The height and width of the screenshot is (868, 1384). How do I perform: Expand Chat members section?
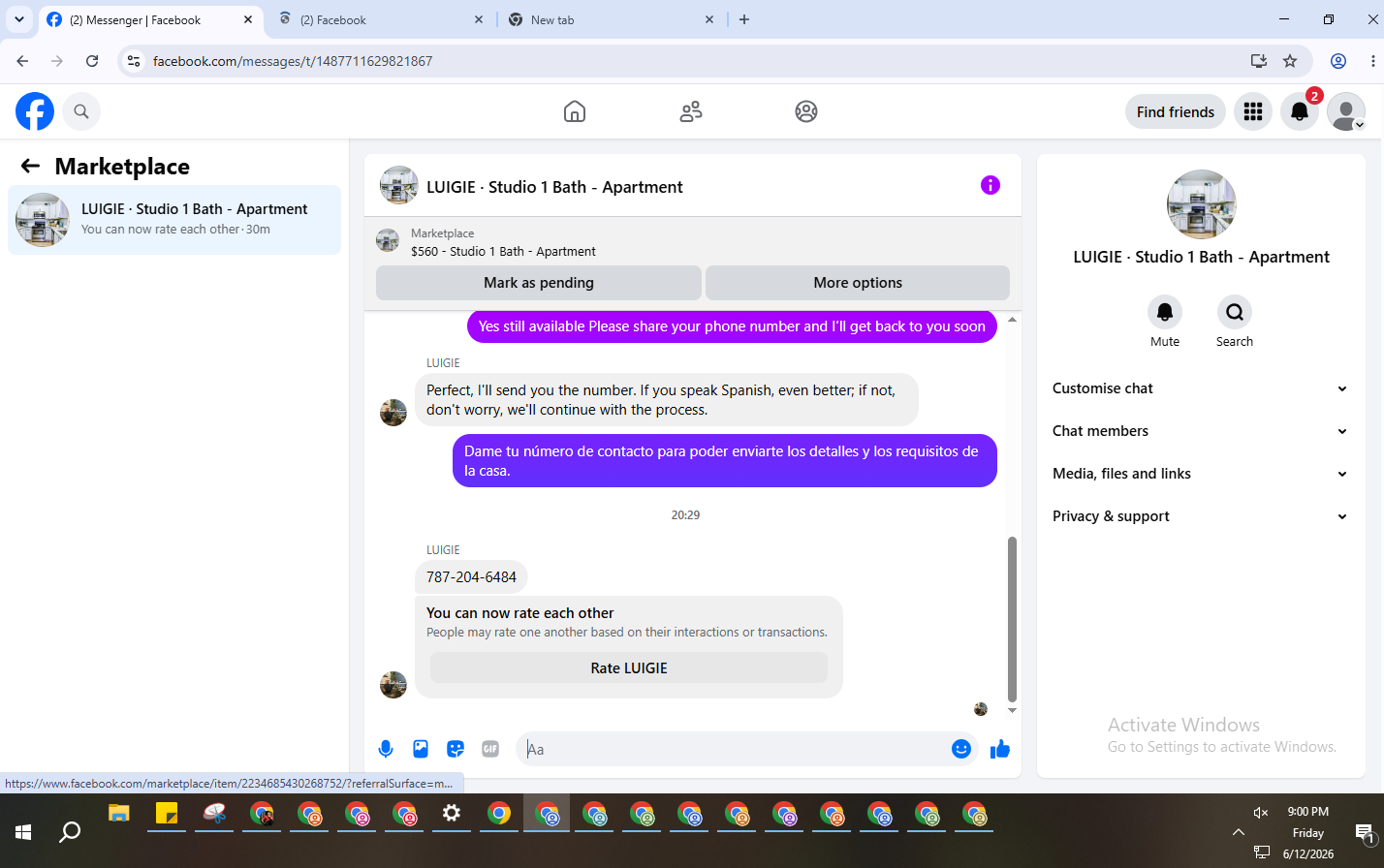click(1201, 431)
